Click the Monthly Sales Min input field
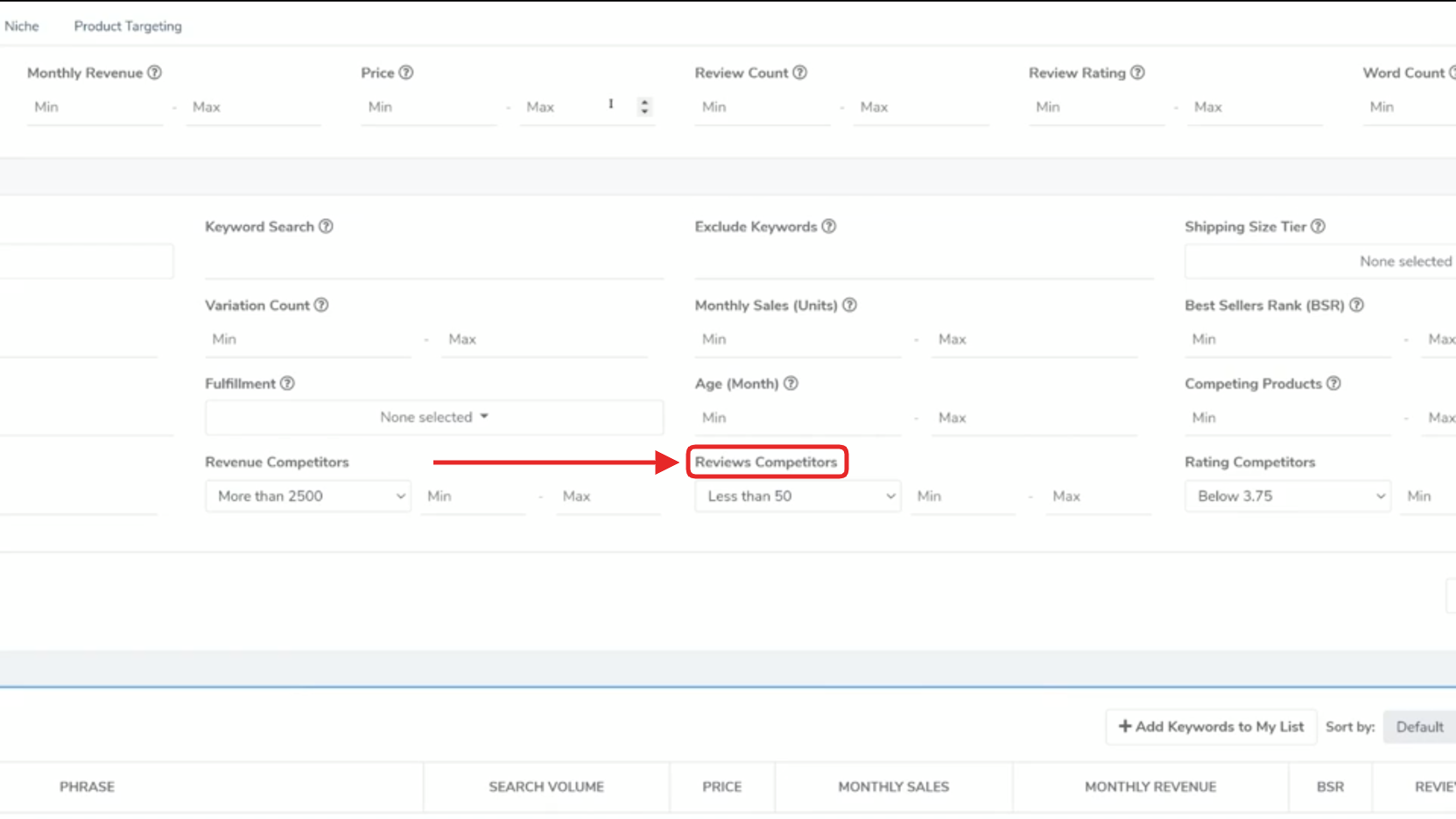Screen dimensions: 1456x819 point(797,340)
